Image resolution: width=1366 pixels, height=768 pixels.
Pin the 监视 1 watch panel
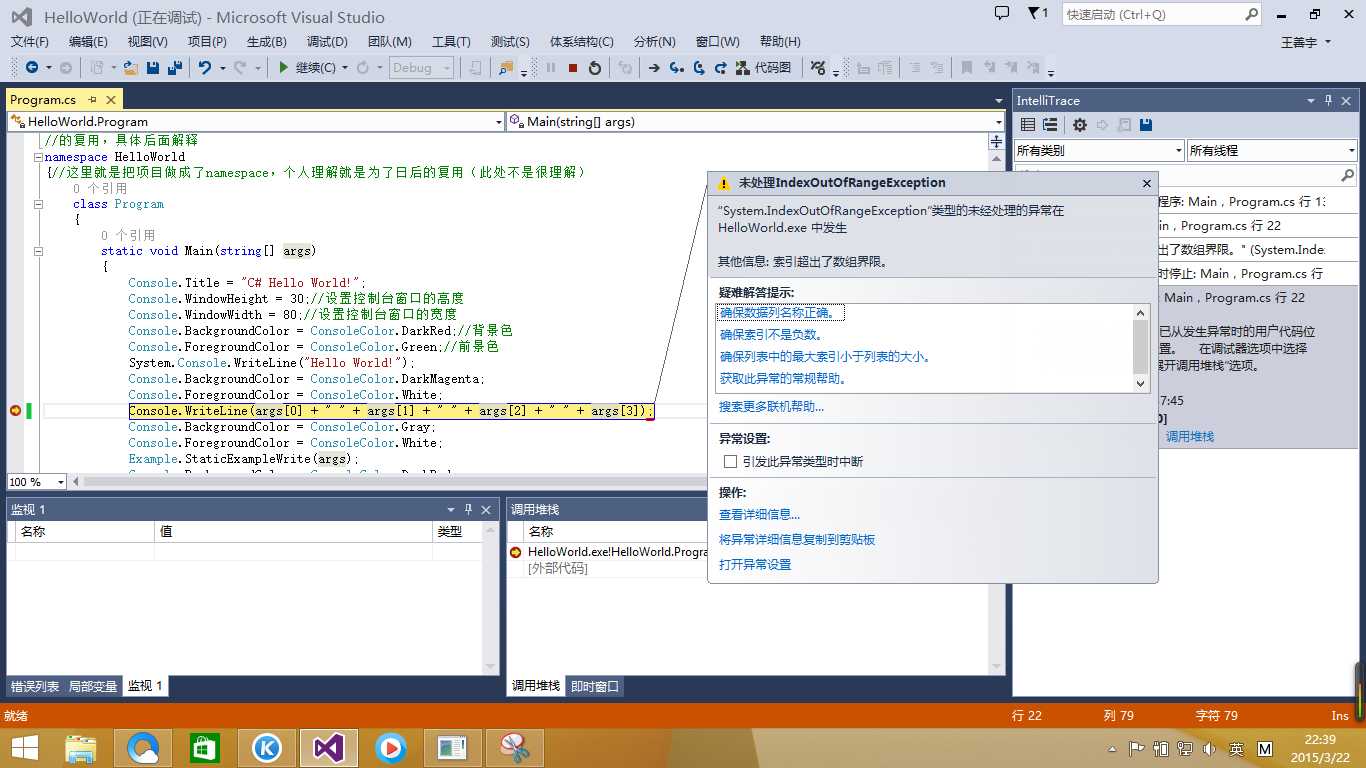[468, 509]
